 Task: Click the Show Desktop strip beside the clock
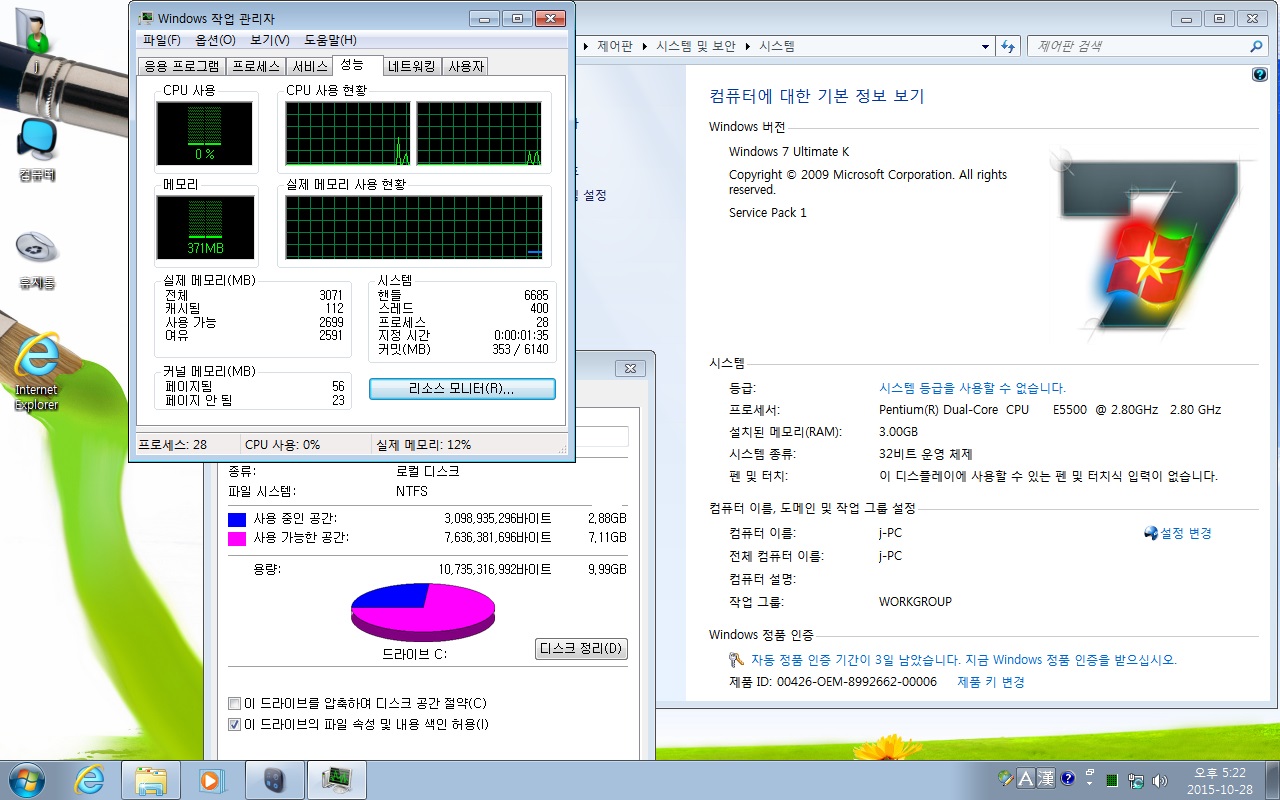pos(1272,779)
